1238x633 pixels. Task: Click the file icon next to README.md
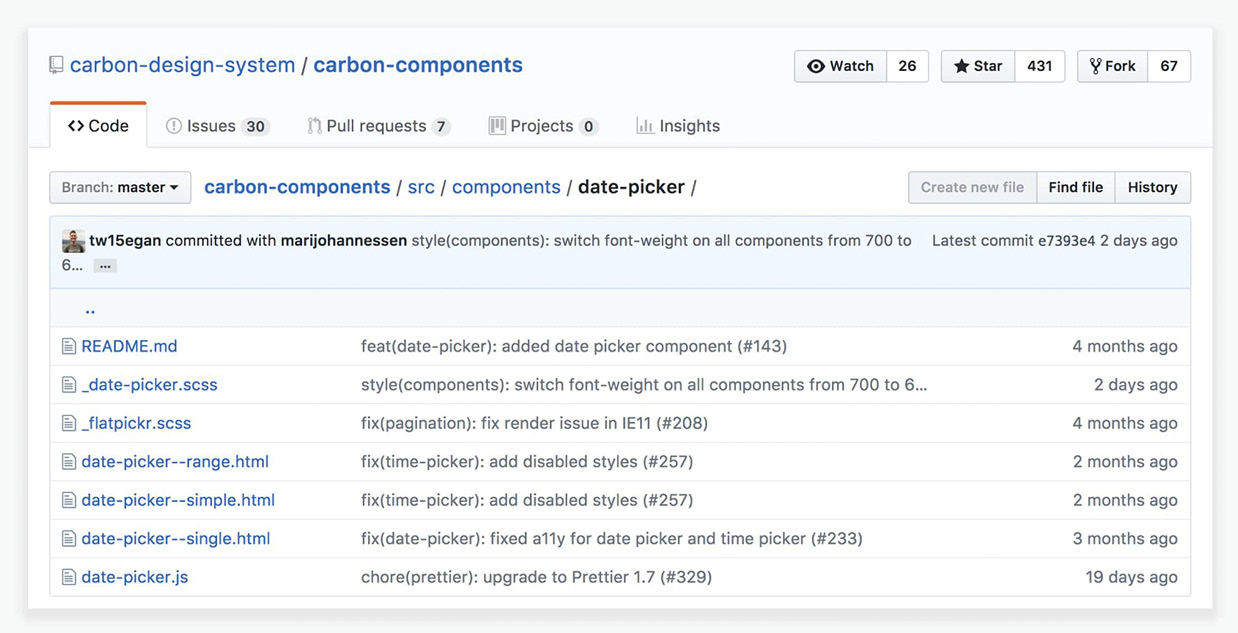tap(69, 346)
